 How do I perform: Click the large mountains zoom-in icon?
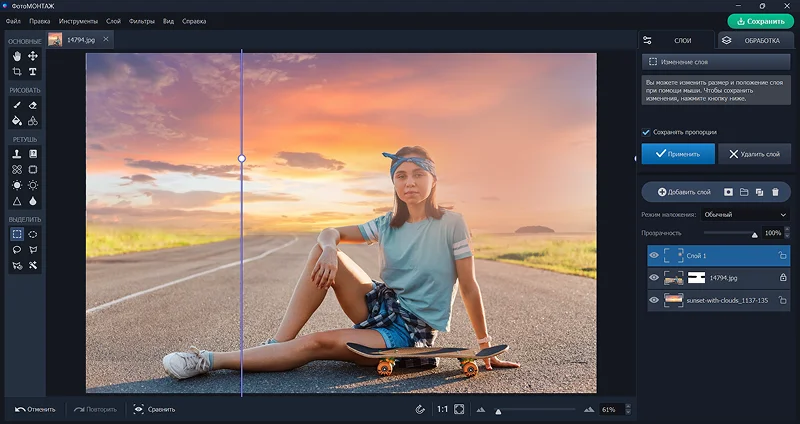(589, 409)
